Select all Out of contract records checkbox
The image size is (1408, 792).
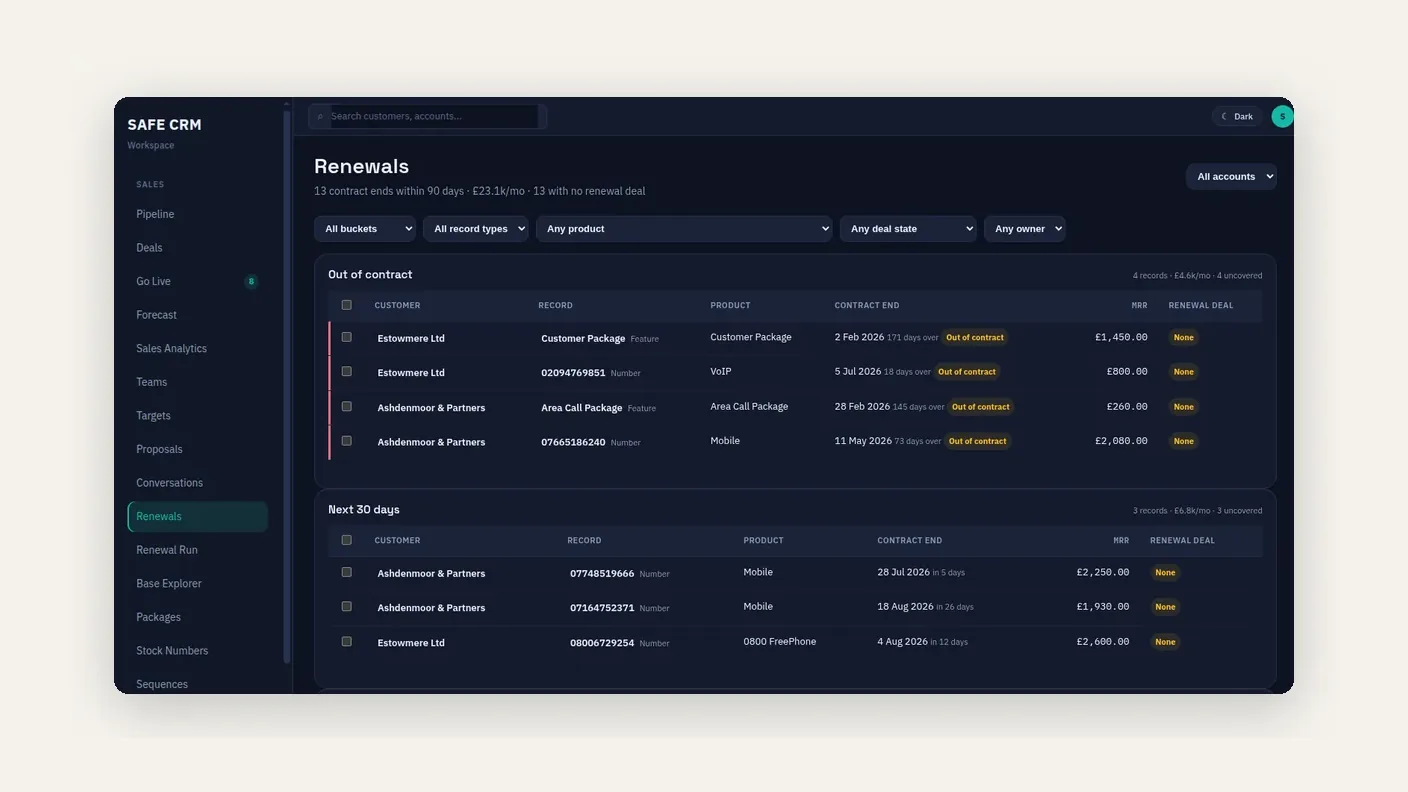347,305
